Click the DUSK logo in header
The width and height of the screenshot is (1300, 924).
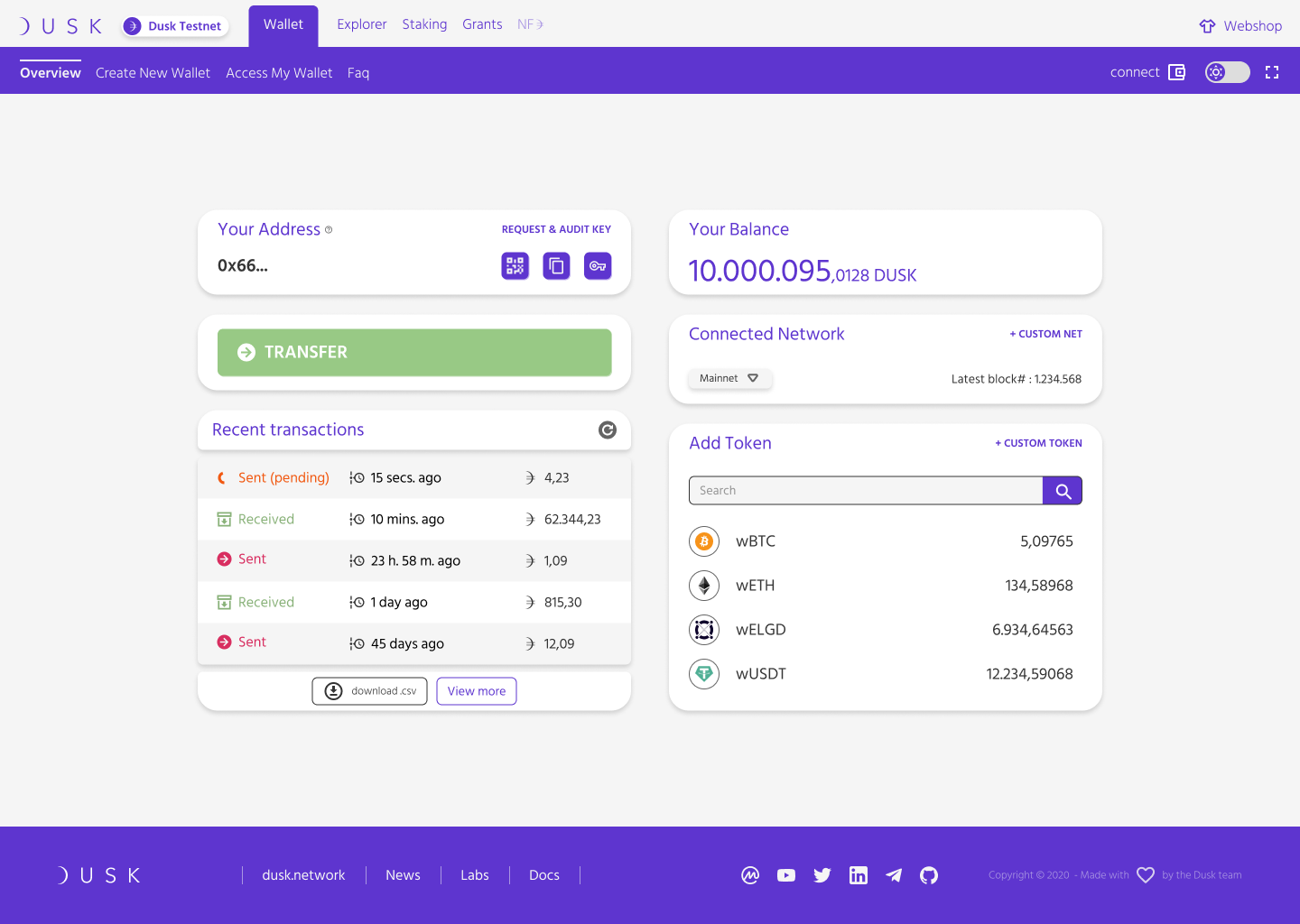60,26
